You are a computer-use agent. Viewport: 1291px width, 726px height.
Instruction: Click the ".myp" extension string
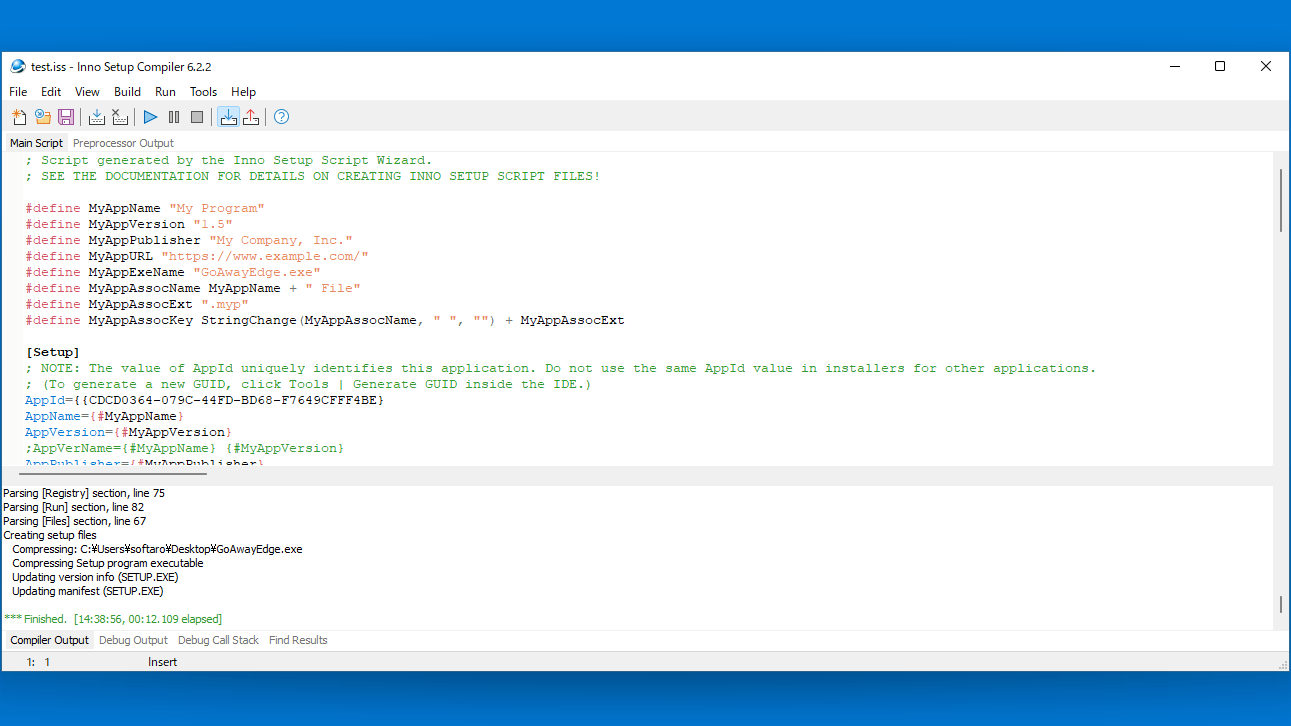(x=225, y=304)
